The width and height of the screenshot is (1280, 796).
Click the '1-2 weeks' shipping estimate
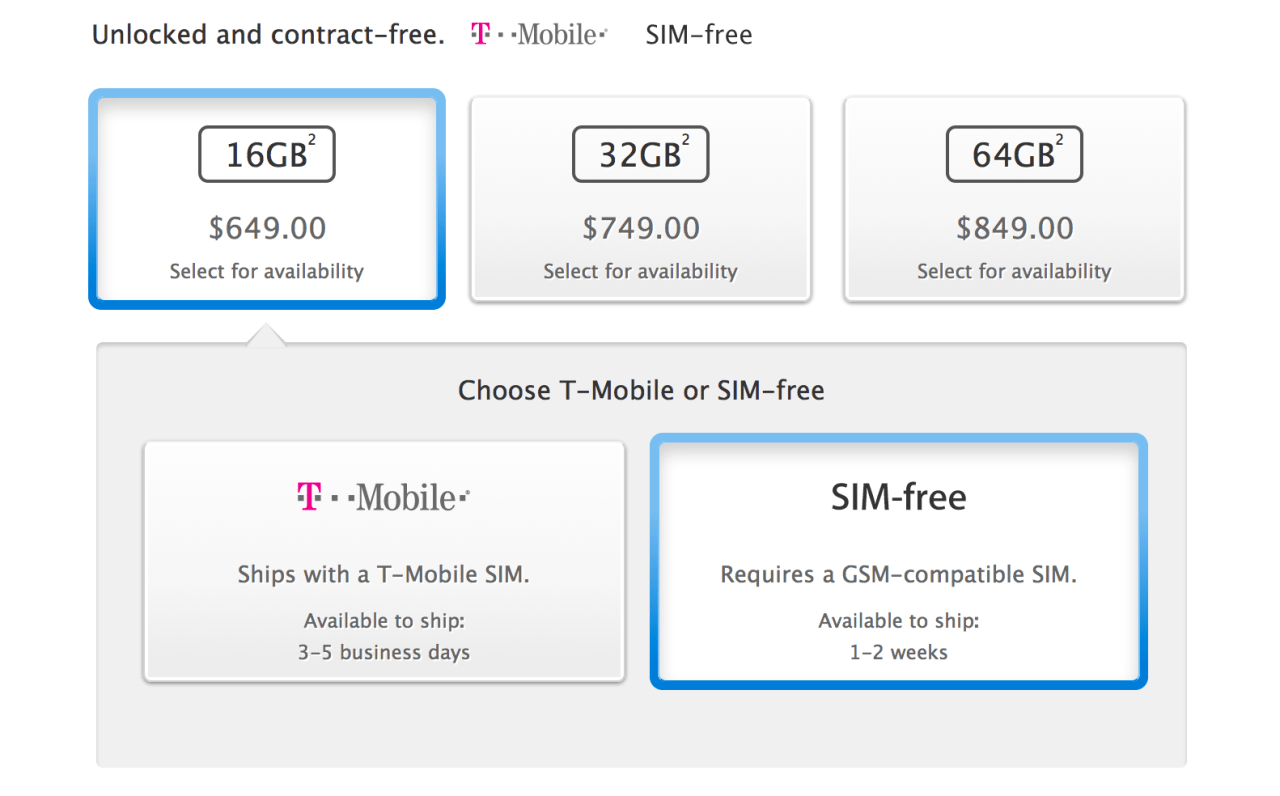pyautogui.click(x=898, y=652)
